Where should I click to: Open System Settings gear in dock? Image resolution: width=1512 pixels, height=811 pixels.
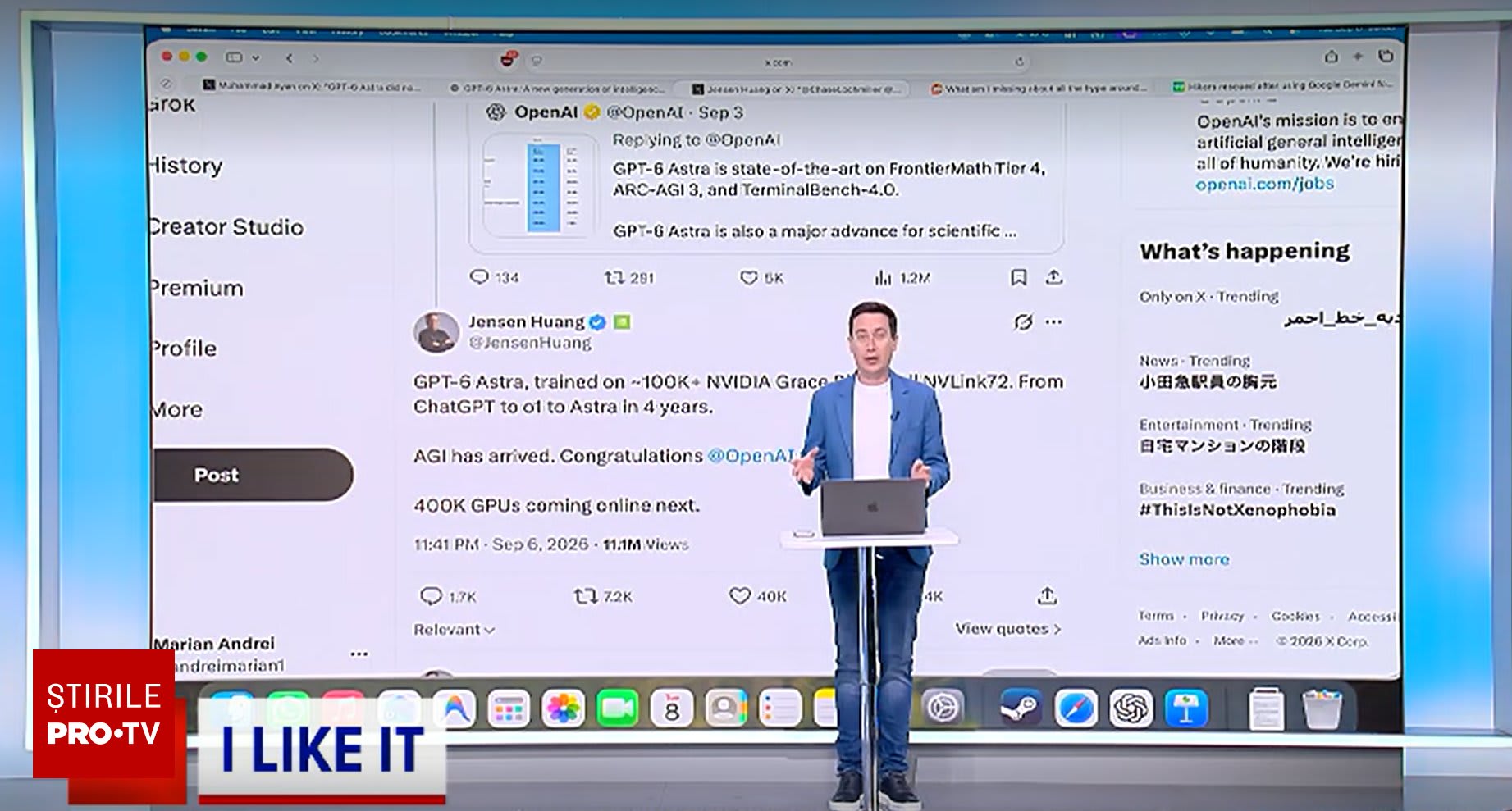point(943,707)
